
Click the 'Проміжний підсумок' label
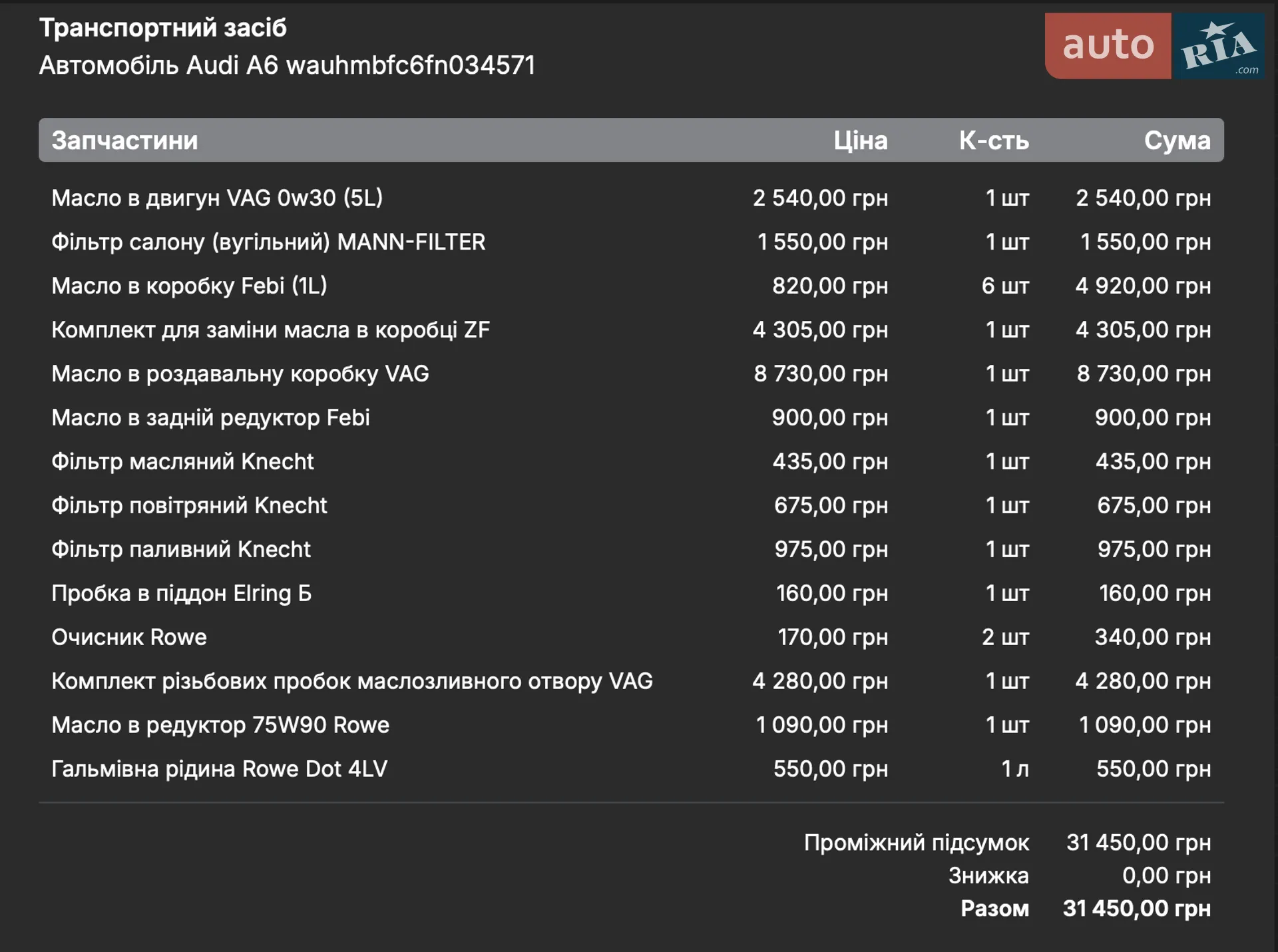[917, 843]
